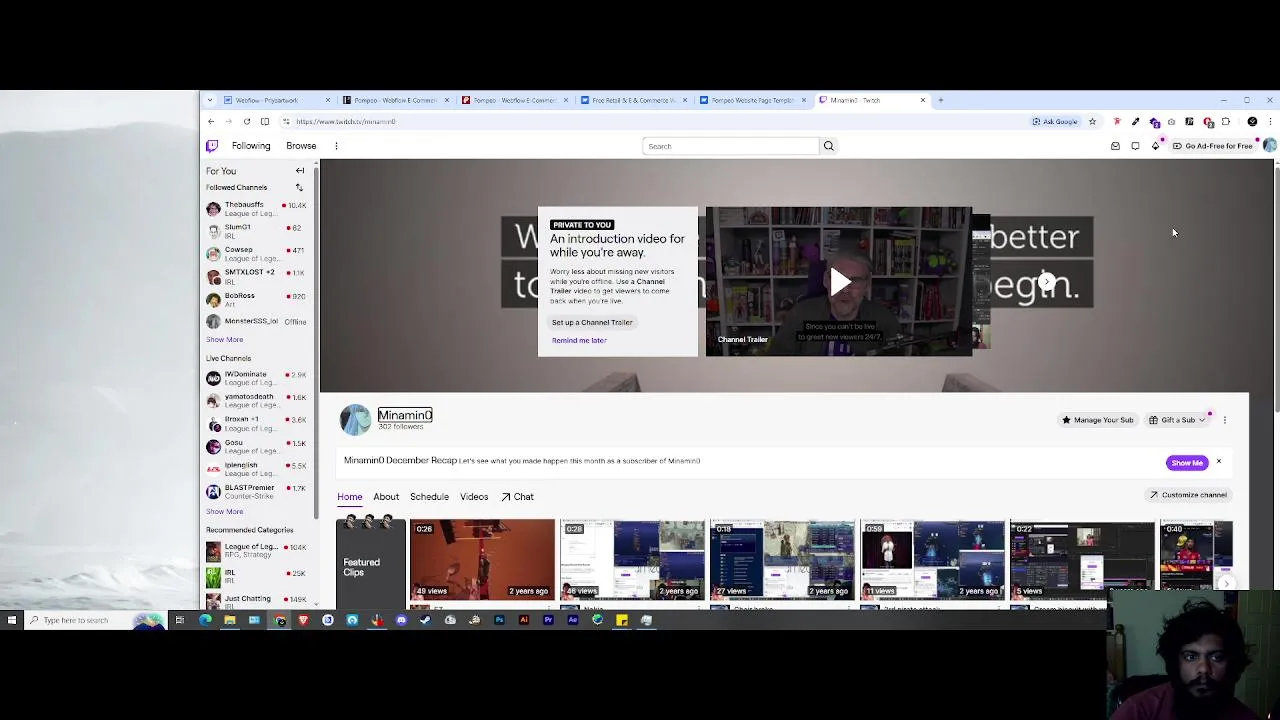Open BLASTPremier live channel
Screen dimensions: 1280x720
click(x=256, y=491)
